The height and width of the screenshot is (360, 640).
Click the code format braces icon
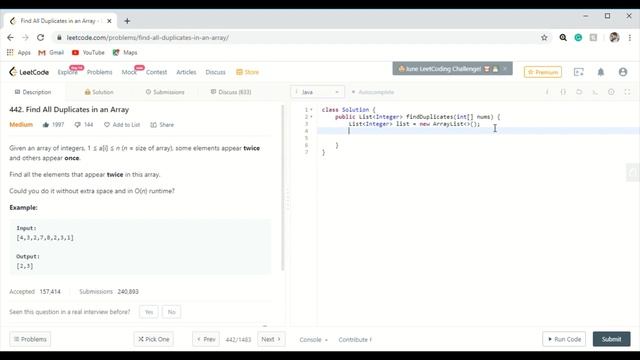[563, 92]
